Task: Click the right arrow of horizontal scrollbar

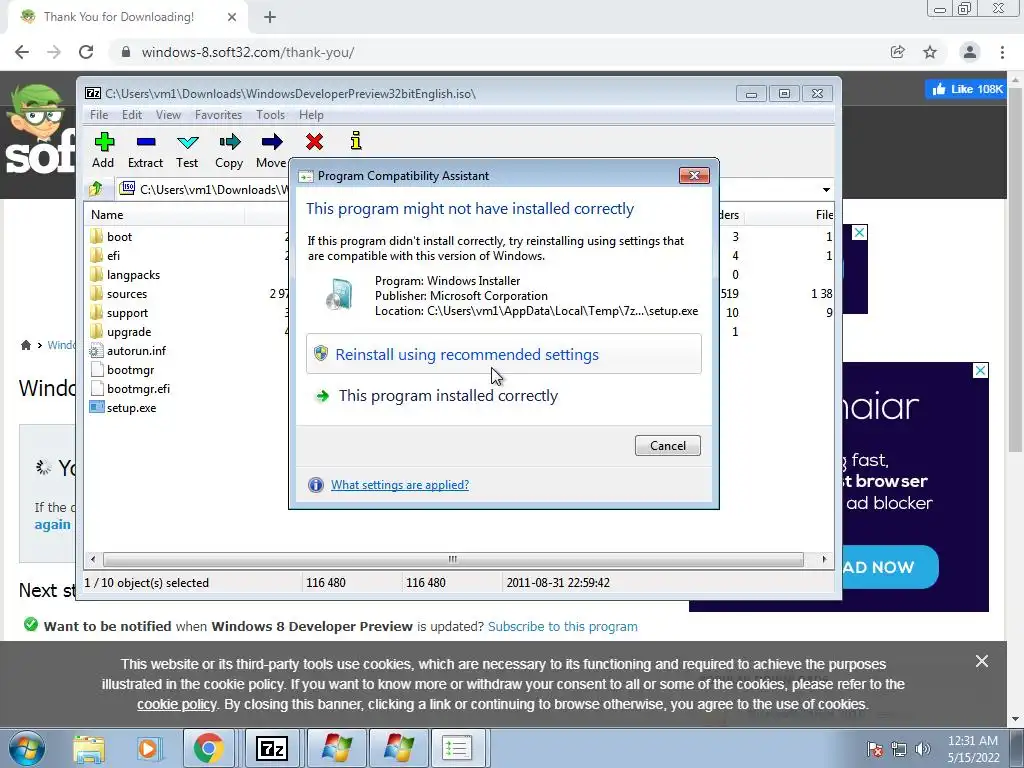Action: [x=824, y=559]
